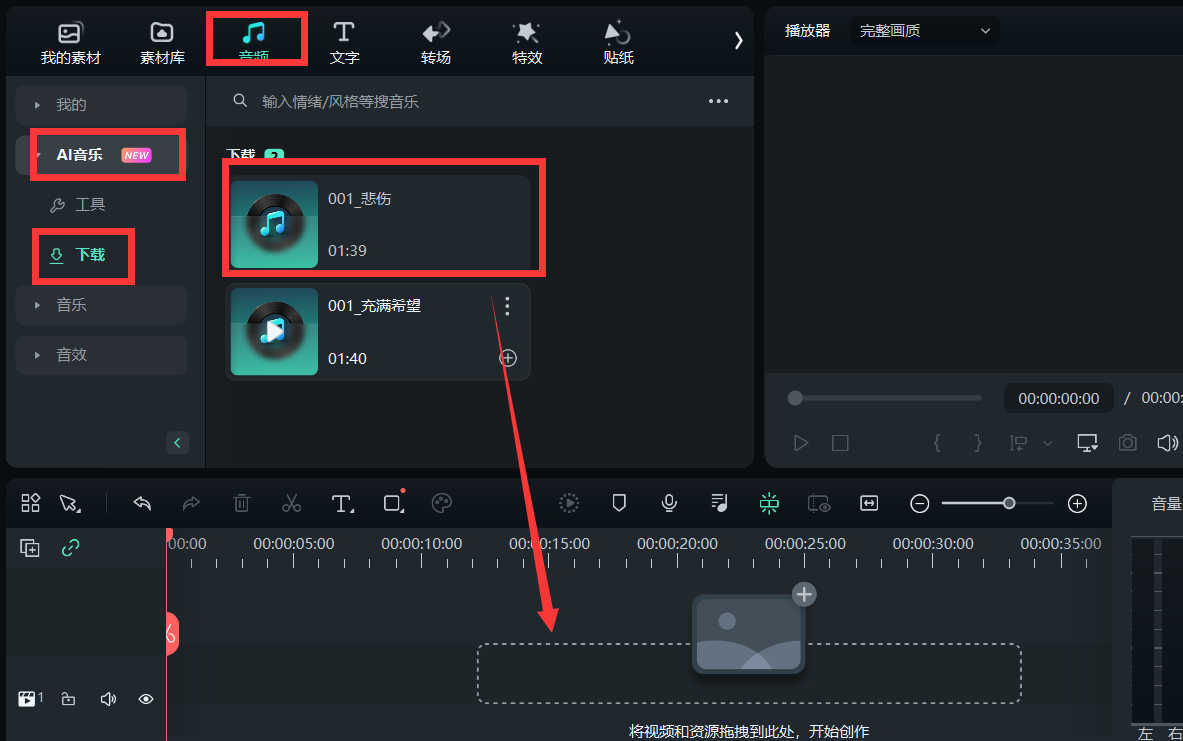The image size is (1183, 741).
Task: Open the 完整画质 quality dropdown
Action: (924, 31)
